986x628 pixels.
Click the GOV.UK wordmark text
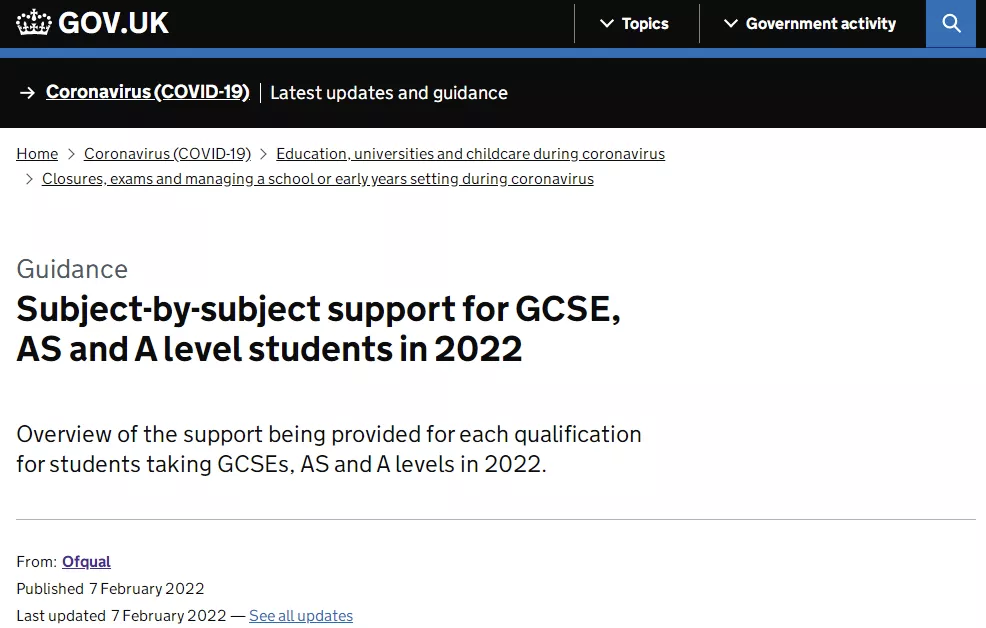[x=113, y=23]
